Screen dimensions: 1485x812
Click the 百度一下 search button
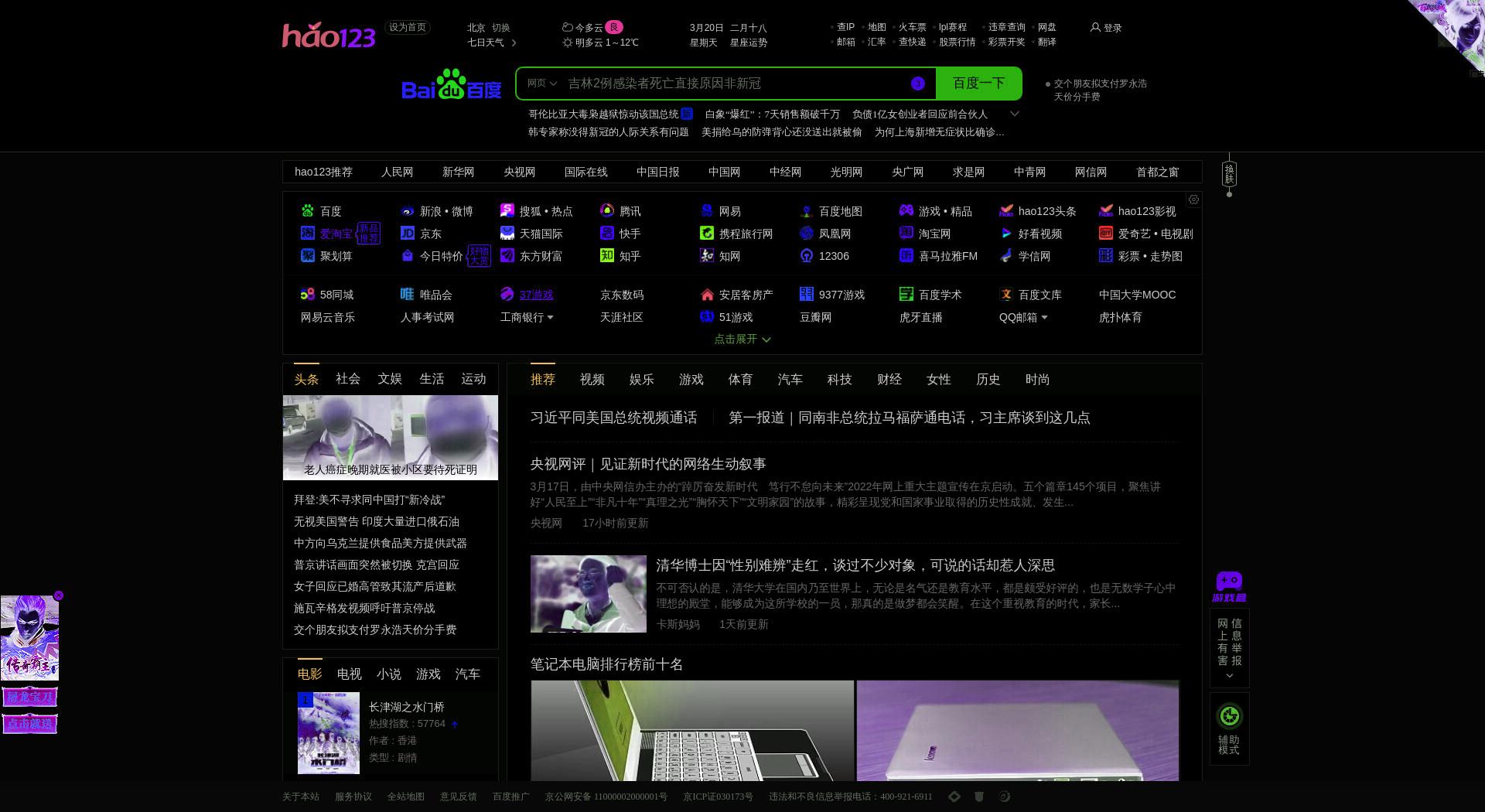pos(978,84)
